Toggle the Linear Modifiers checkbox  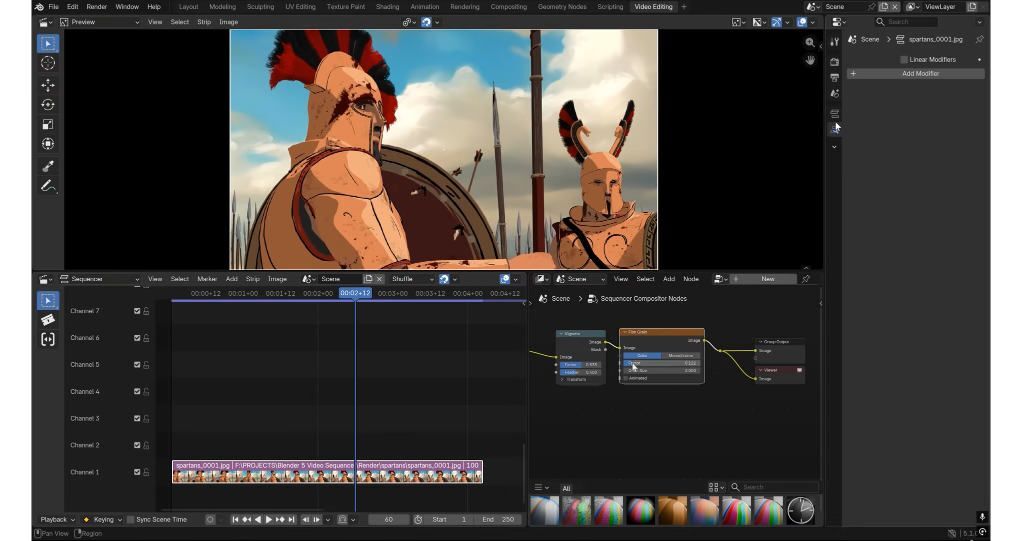coord(904,60)
